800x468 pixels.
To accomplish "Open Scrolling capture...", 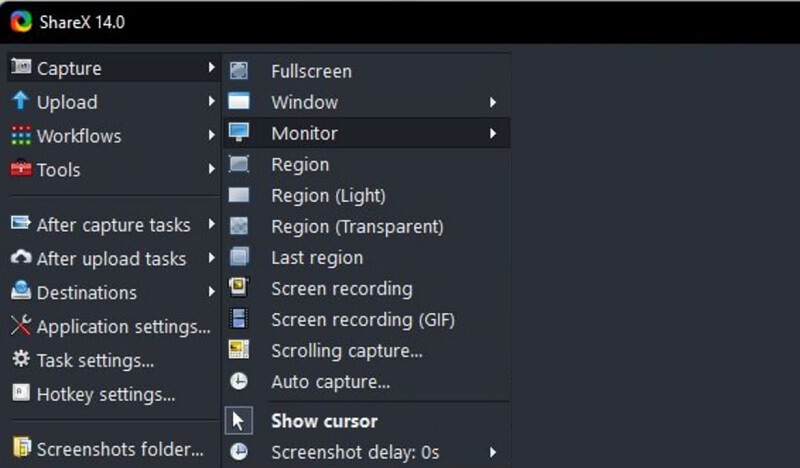I will 366,351.
